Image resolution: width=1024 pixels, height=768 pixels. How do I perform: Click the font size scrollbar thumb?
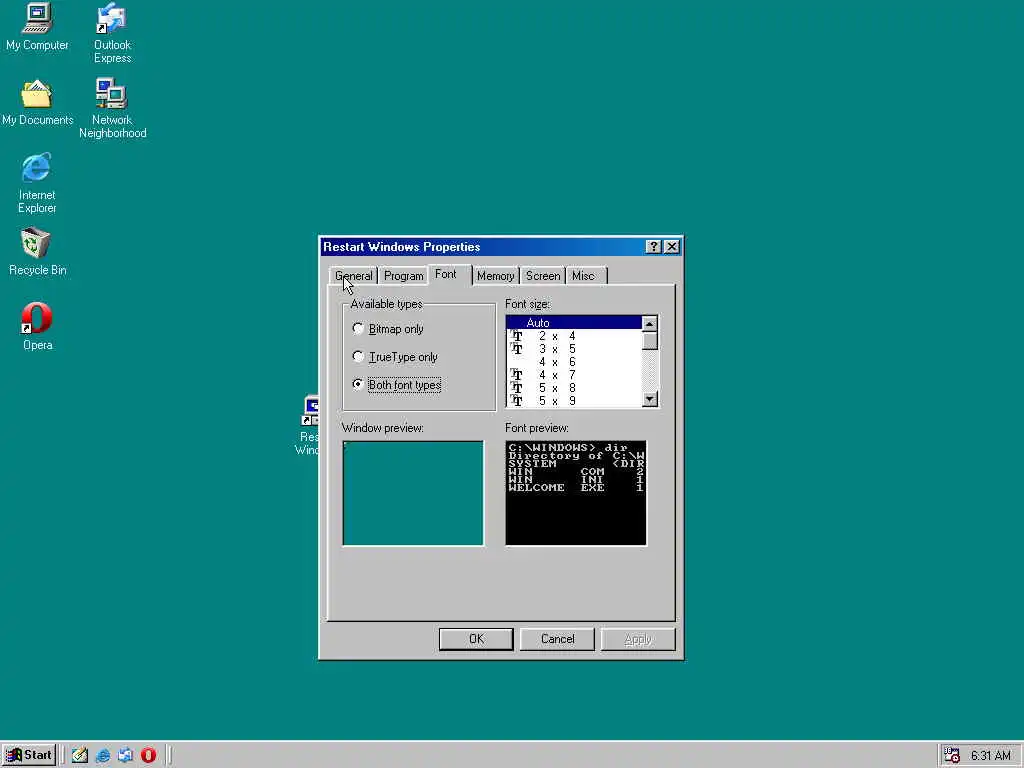(x=649, y=341)
